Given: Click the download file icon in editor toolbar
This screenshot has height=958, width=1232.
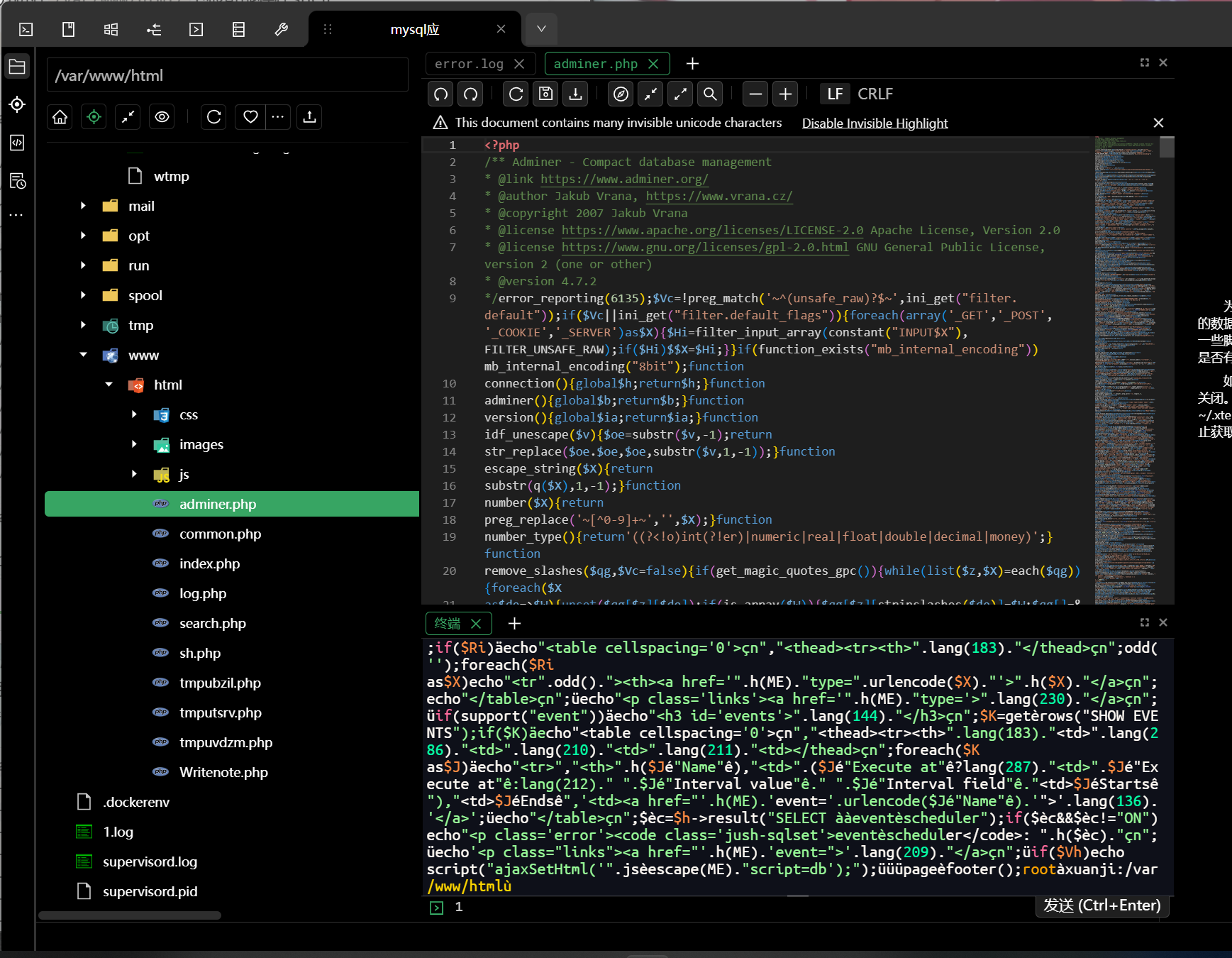Looking at the screenshot, I should [576, 94].
